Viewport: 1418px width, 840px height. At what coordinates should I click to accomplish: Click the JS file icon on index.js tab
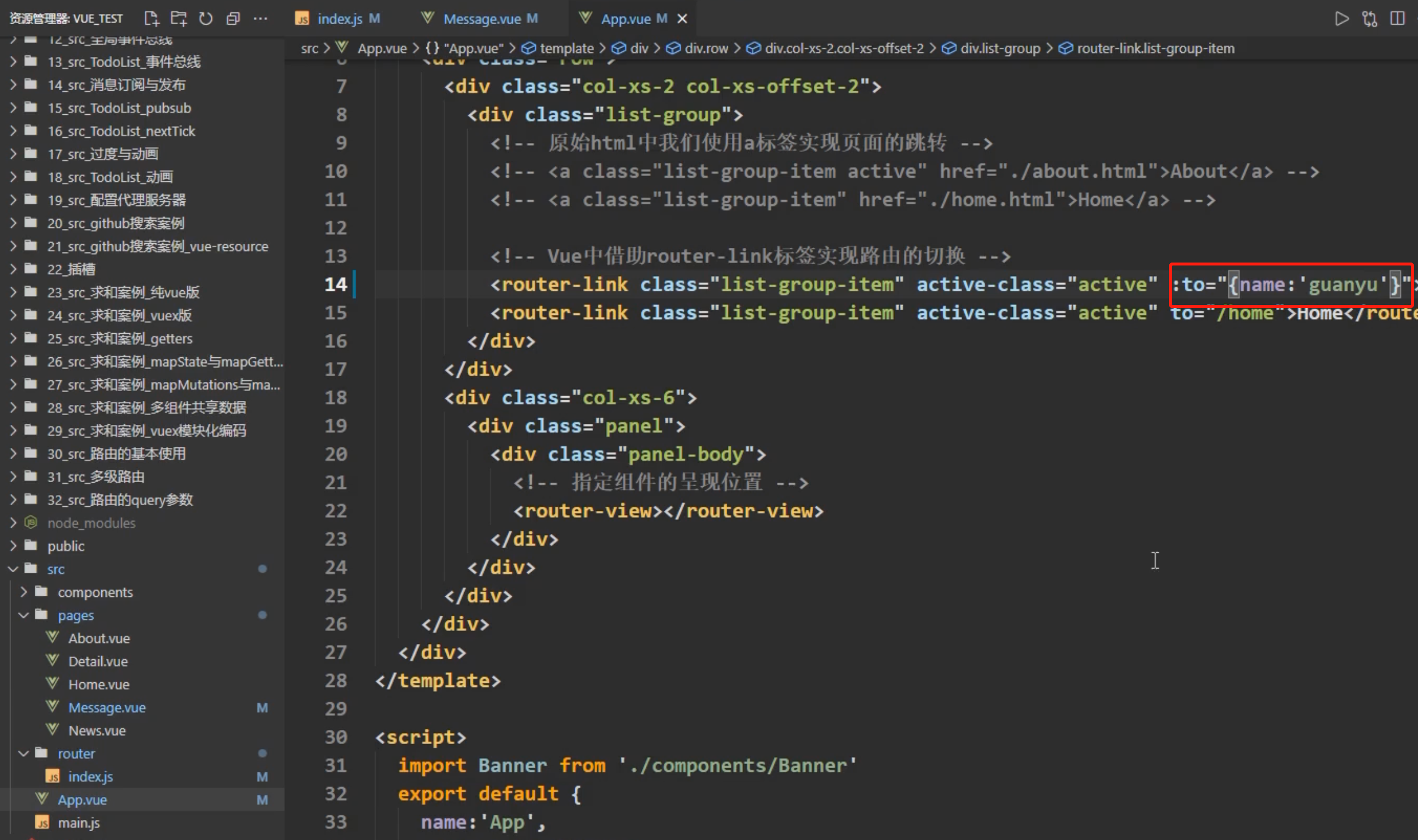(302, 19)
